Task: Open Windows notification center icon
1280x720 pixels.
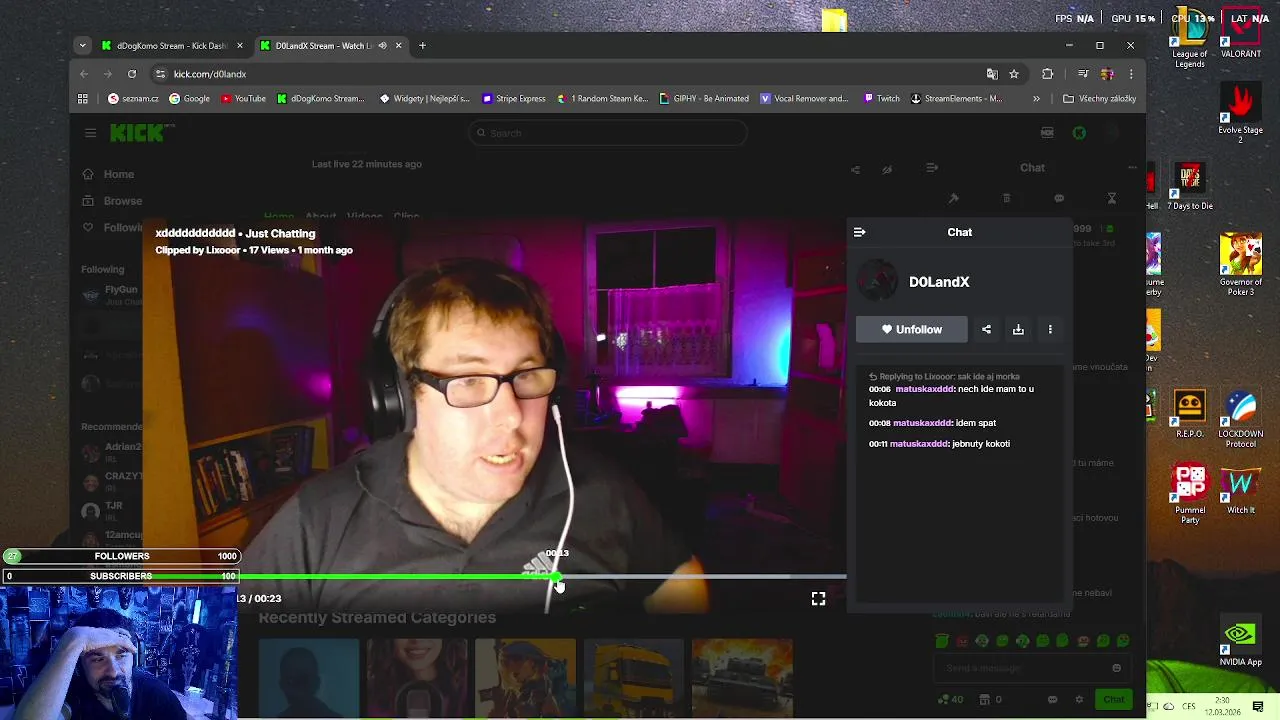Action: point(1258,707)
